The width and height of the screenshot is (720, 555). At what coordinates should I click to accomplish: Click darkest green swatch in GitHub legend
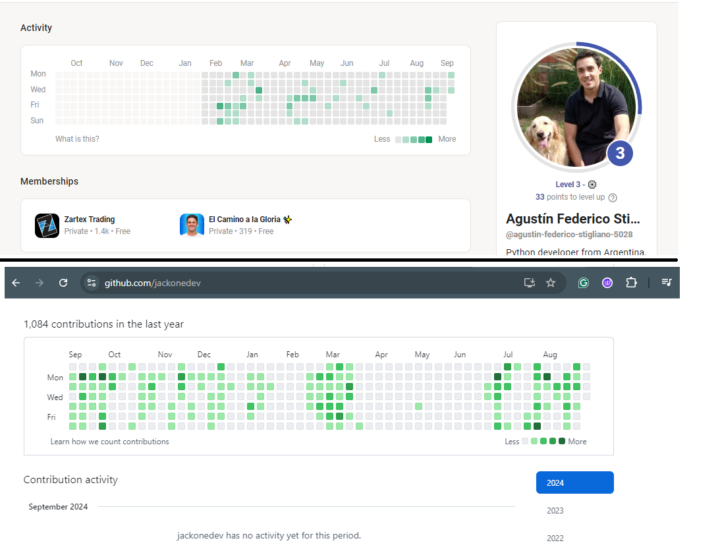click(x=562, y=441)
